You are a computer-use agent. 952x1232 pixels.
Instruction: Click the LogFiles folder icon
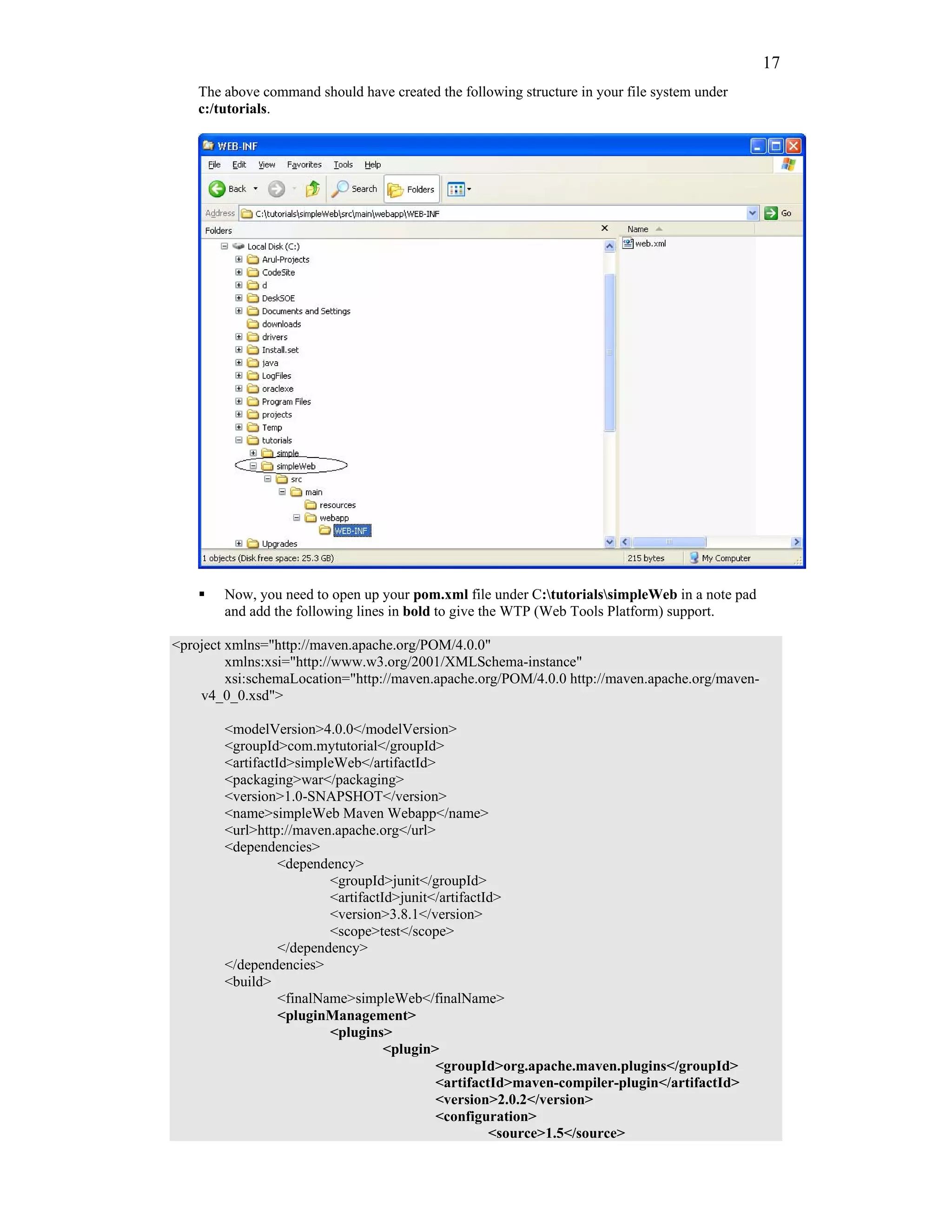[x=253, y=376]
